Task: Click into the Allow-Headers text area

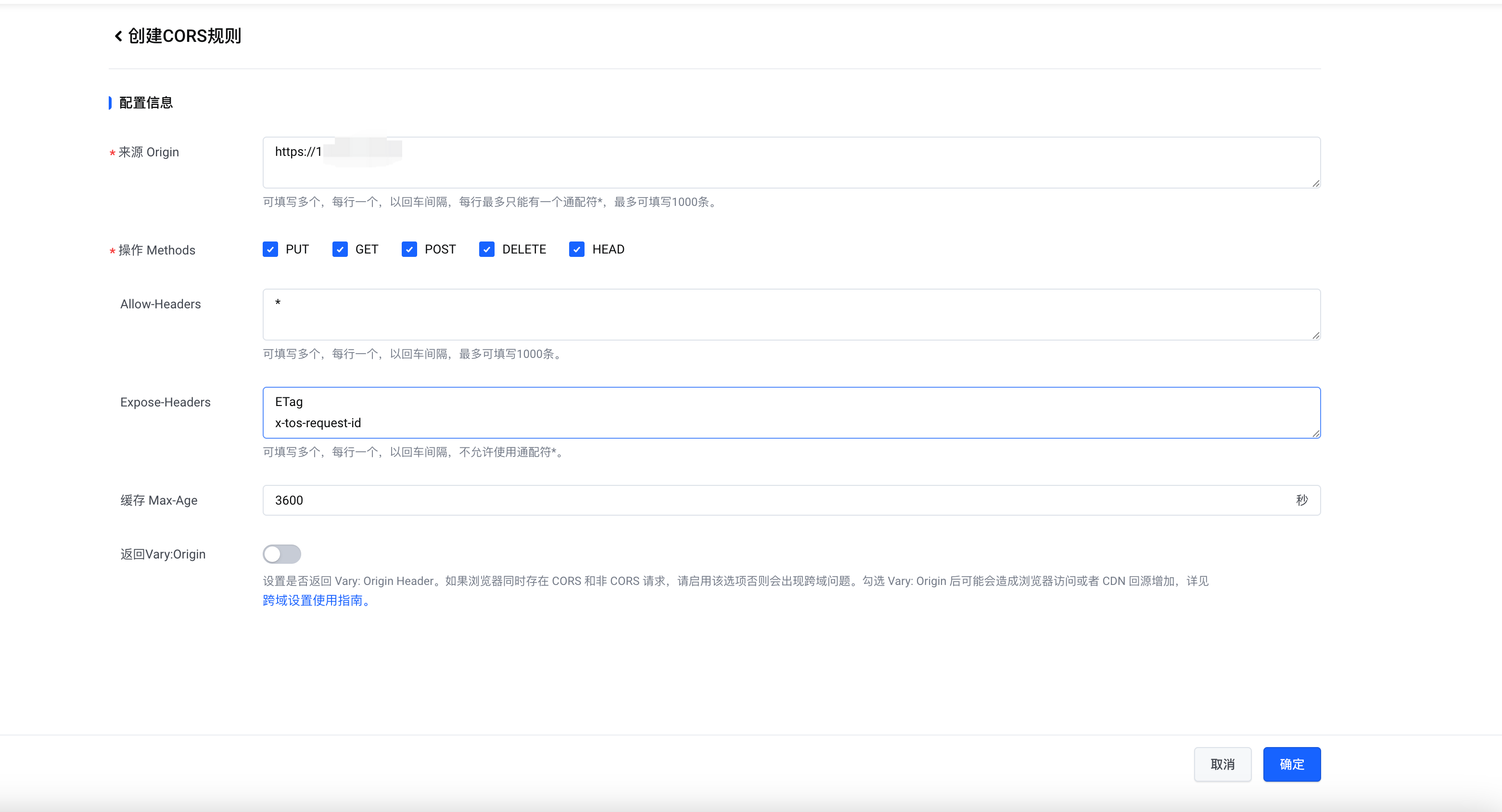Action: [x=791, y=315]
